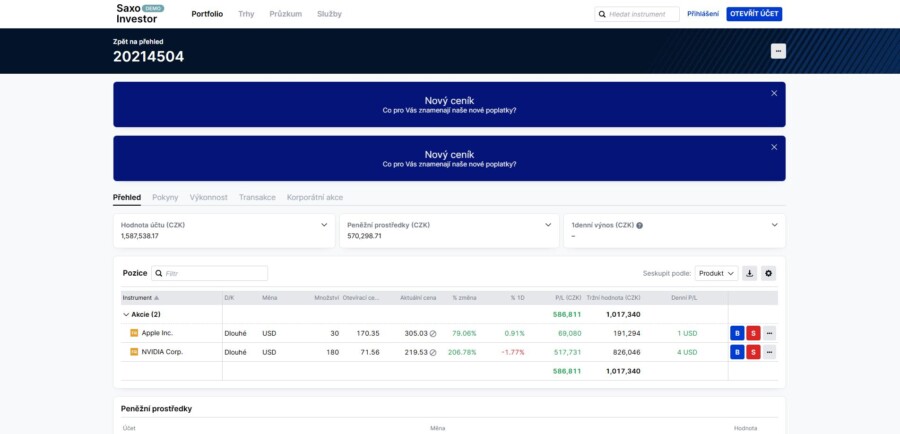Sort by the % změna column header
Viewport: 900px width, 434px height.
pos(464,298)
